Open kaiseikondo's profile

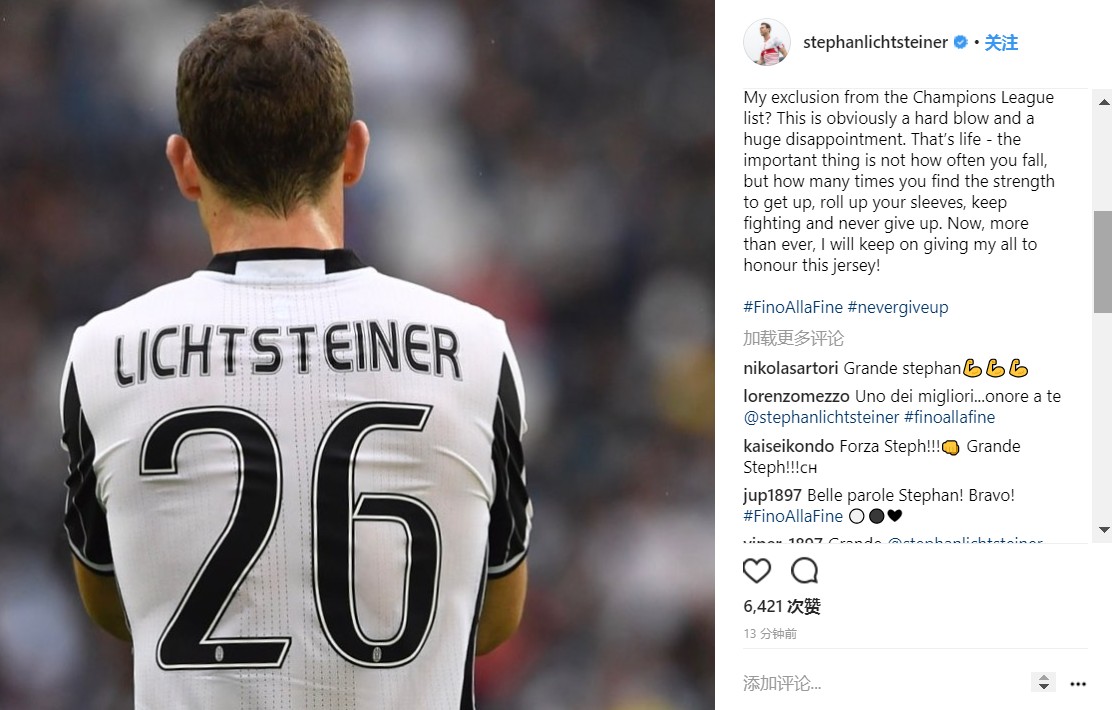tap(789, 446)
